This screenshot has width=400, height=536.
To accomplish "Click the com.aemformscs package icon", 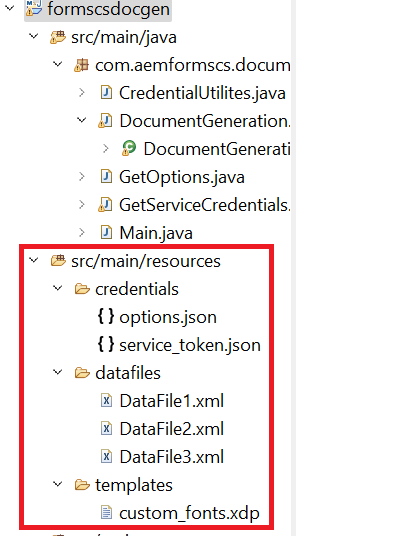I will point(81,65).
